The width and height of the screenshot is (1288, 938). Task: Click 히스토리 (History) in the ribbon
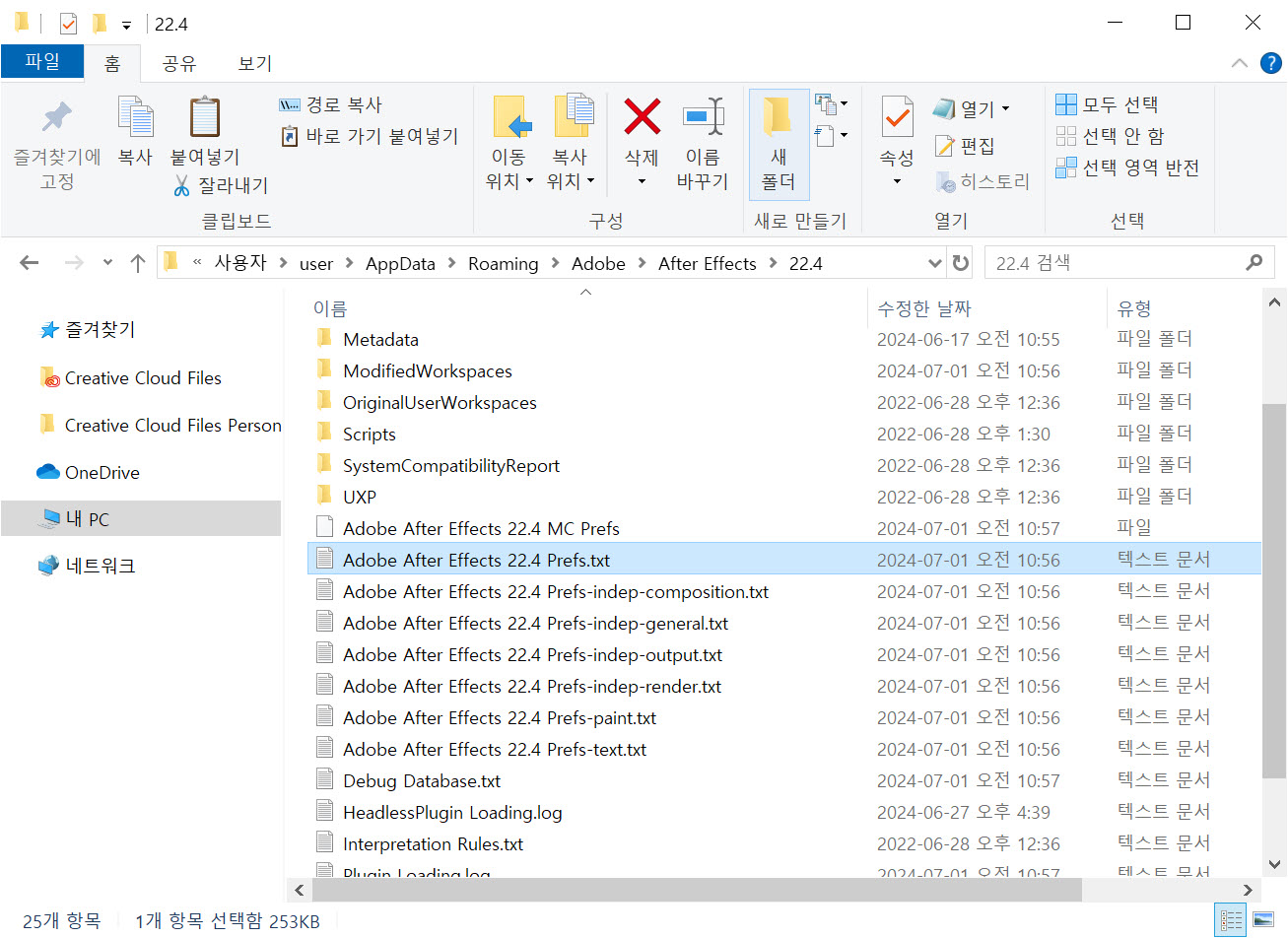[983, 181]
